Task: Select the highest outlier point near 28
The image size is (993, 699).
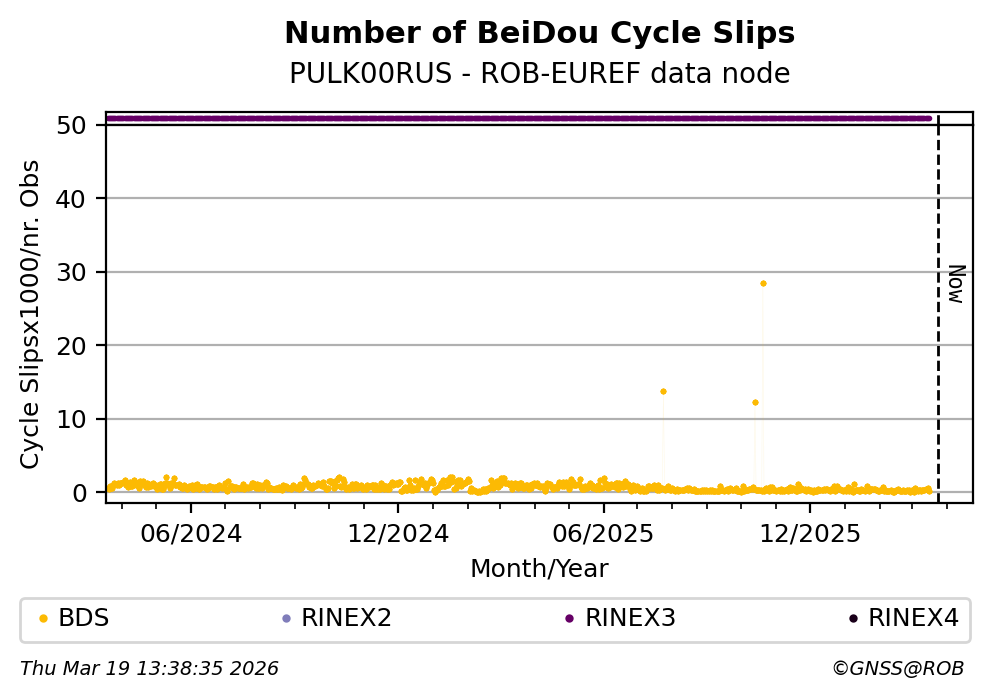Action: [x=763, y=283]
